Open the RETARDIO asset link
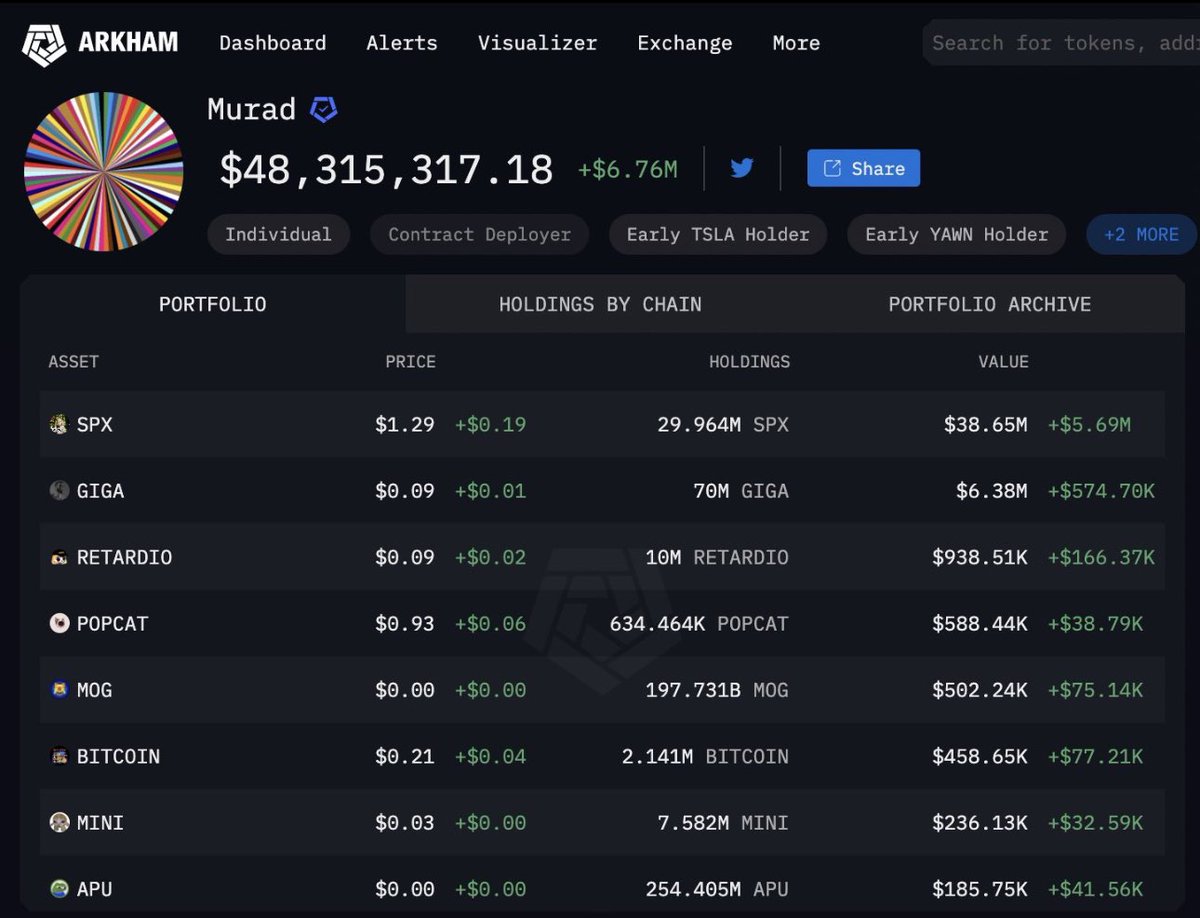This screenshot has height=918, width=1200. 125,557
